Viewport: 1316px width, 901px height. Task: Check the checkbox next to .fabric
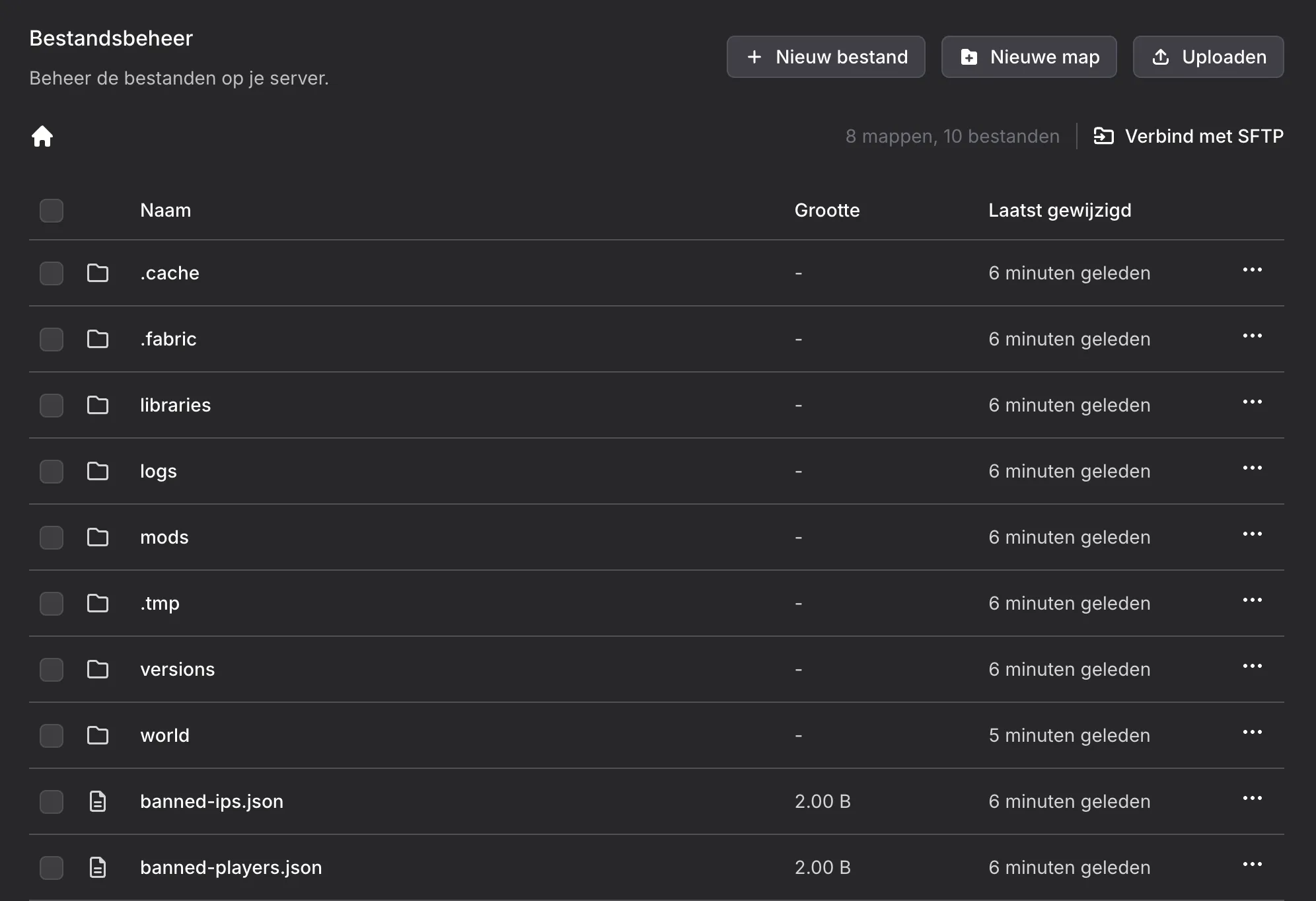click(x=52, y=339)
